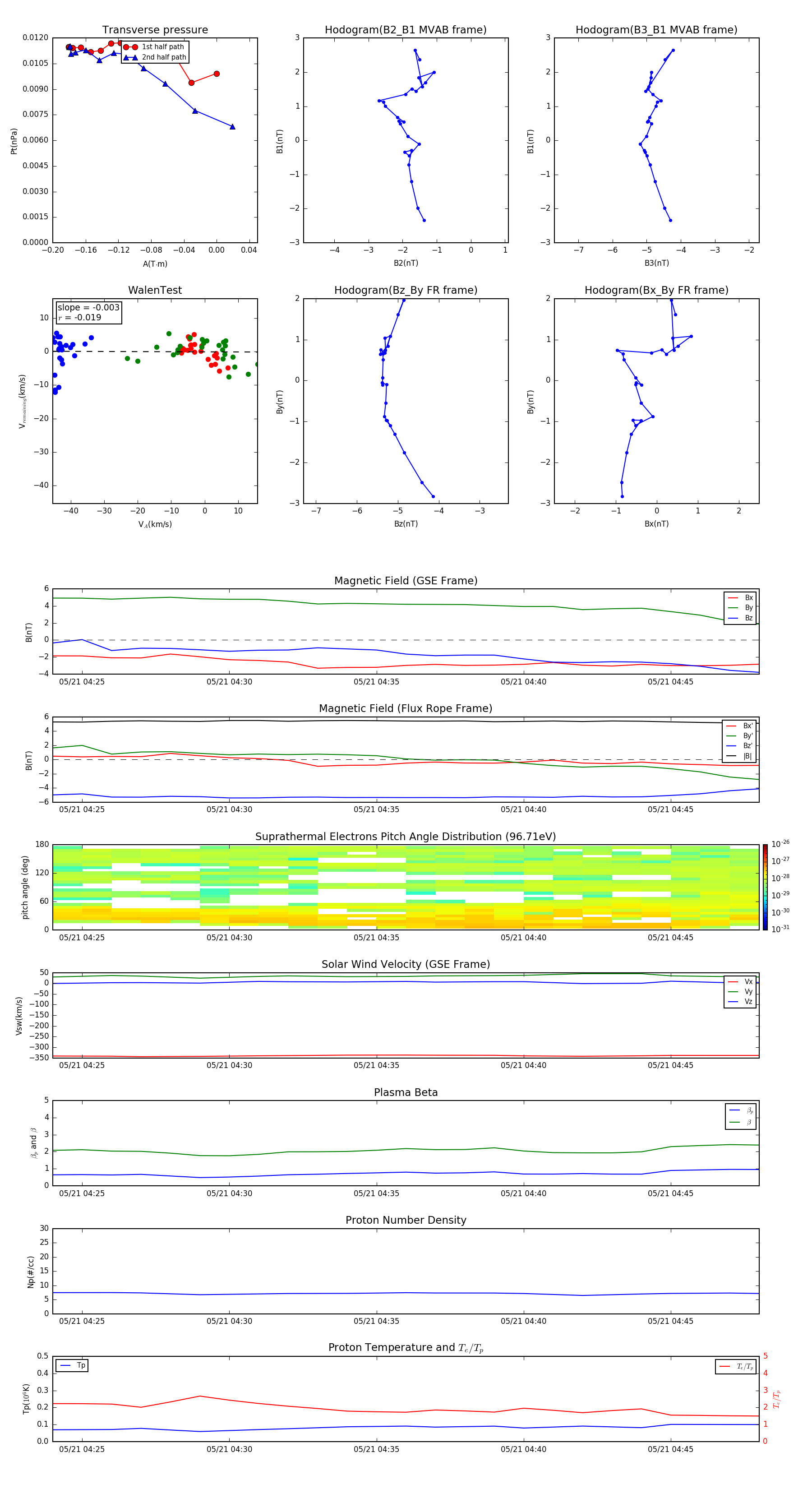This screenshot has width=812, height=1489.
Task: Click the Suprathermal Electrons Pitch Angle title
Action: coord(406,837)
